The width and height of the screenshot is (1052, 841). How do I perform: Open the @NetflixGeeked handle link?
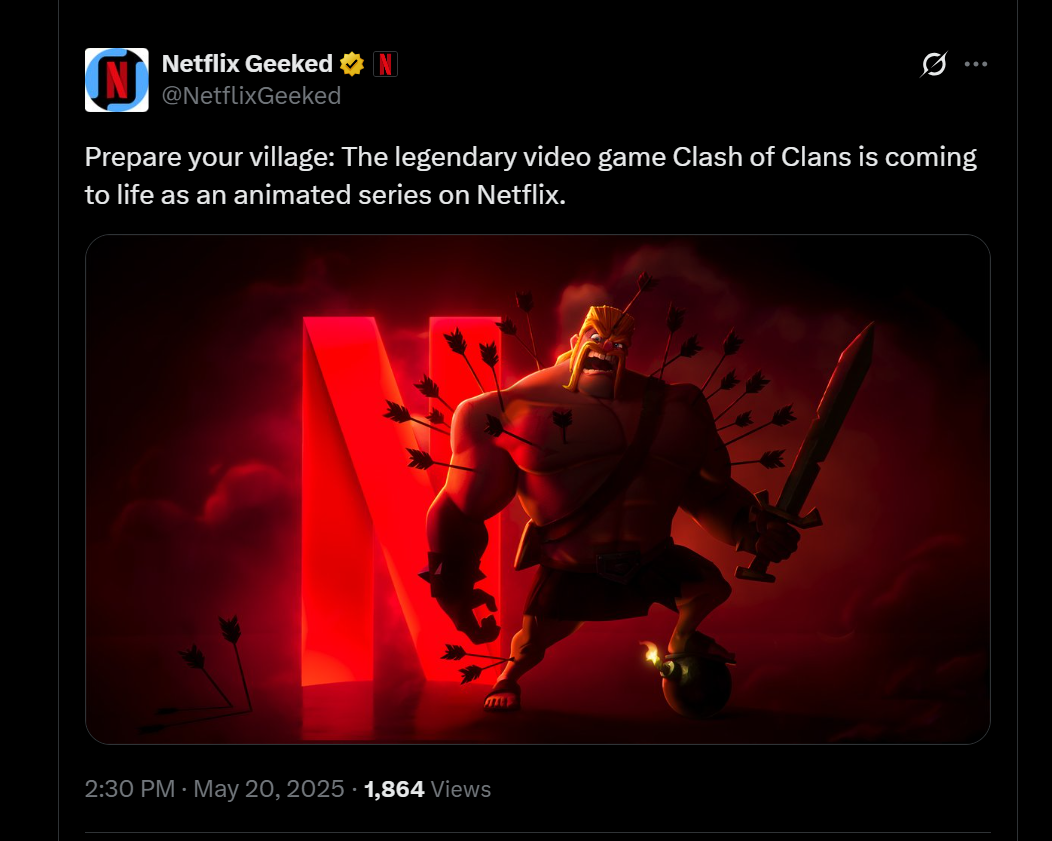(252, 96)
